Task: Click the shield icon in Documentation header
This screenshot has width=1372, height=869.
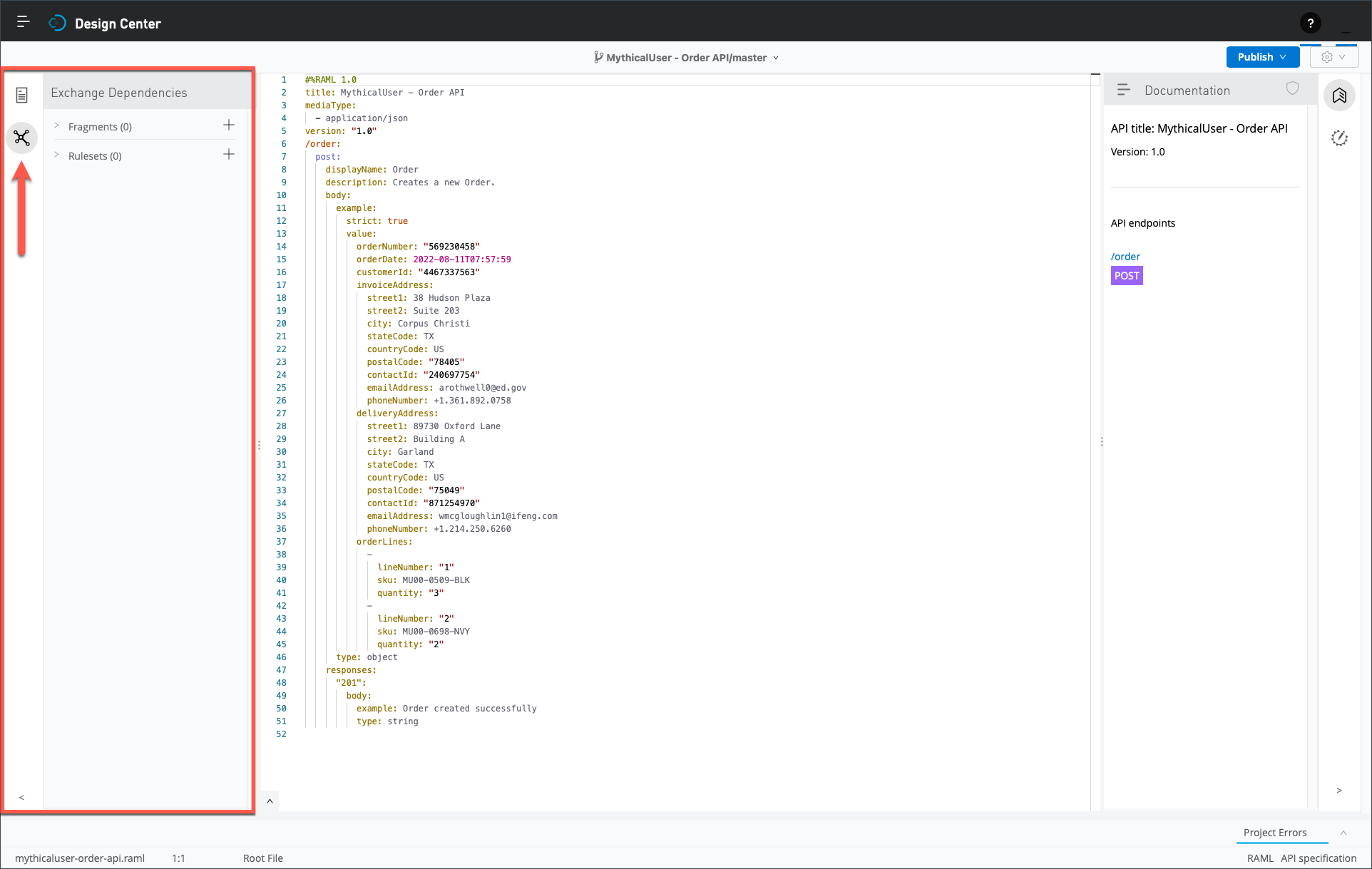Action: [x=1292, y=88]
